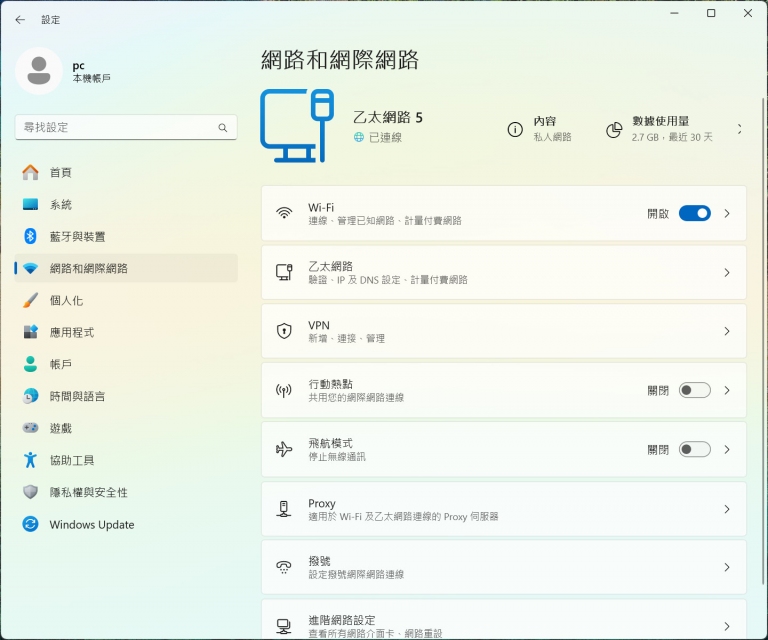Open the 進階網路設定 settings row
The image size is (768, 640).
504,619
